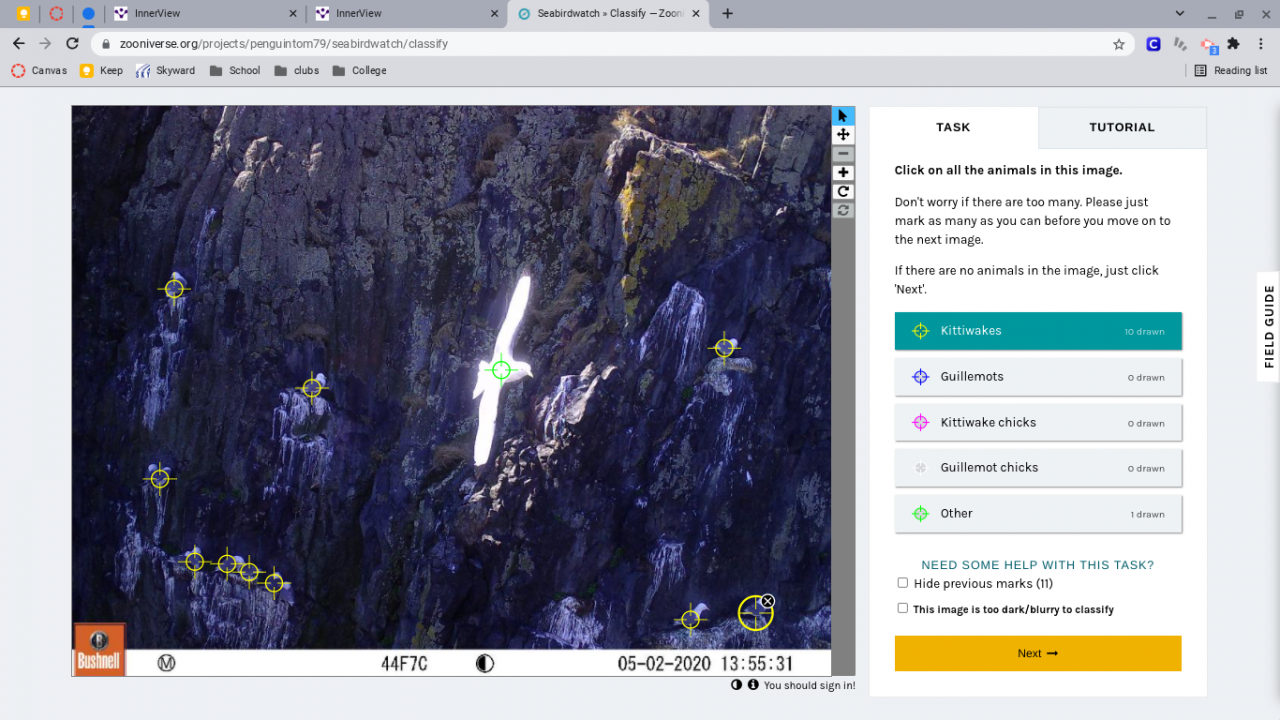Open the Canvas bookmark
This screenshot has height=720, width=1280.
[x=39, y=71]
